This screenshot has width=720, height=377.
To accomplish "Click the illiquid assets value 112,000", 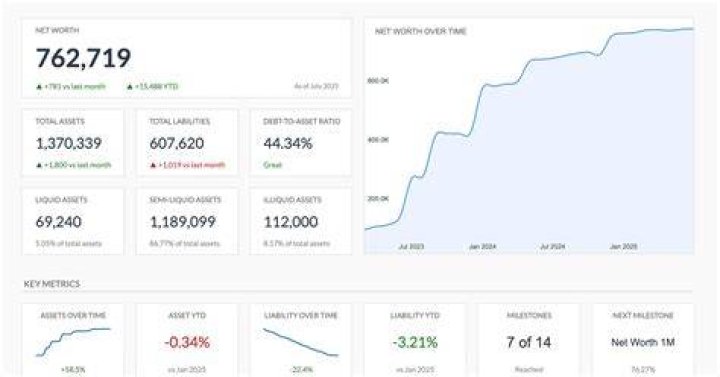I will pyautogui.click(x=291, y=222).
